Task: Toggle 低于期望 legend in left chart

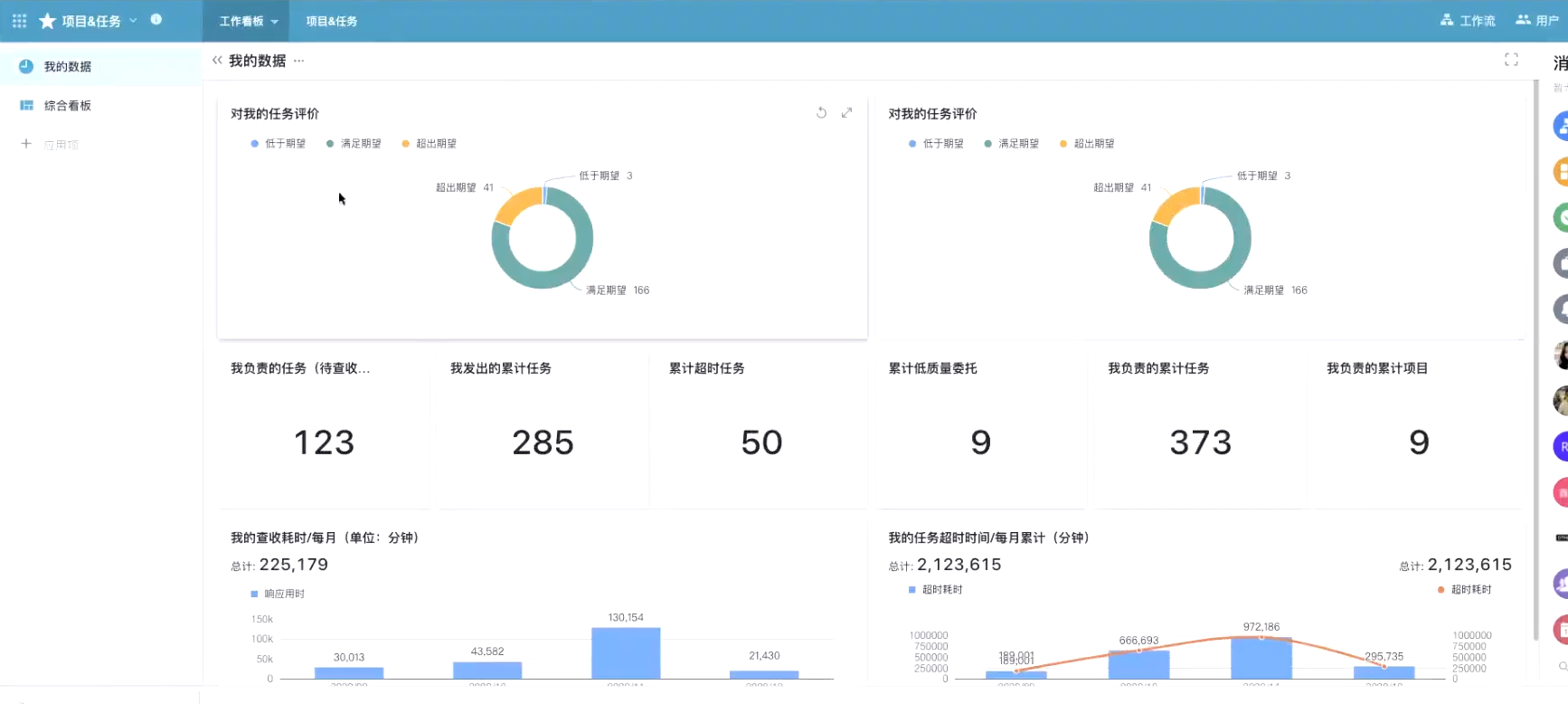Action: (279, 144)
